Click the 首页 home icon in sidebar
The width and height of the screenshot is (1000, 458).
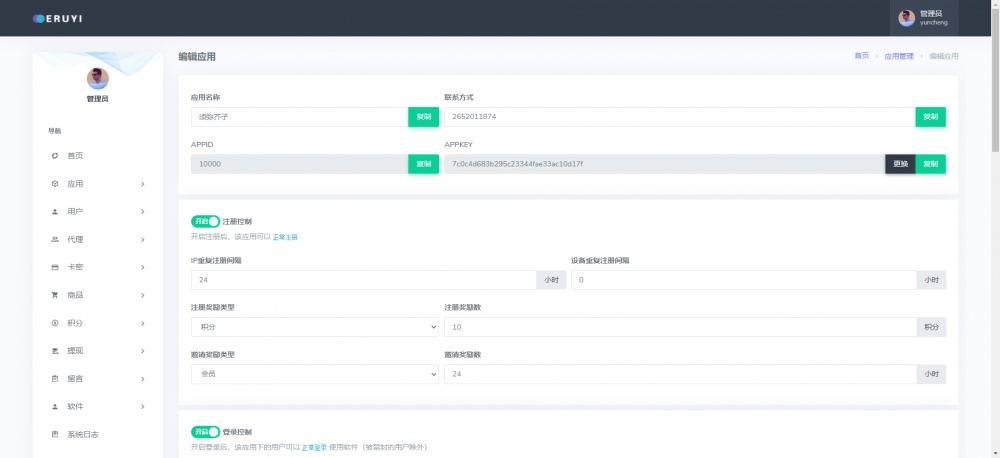pos(55,156)
